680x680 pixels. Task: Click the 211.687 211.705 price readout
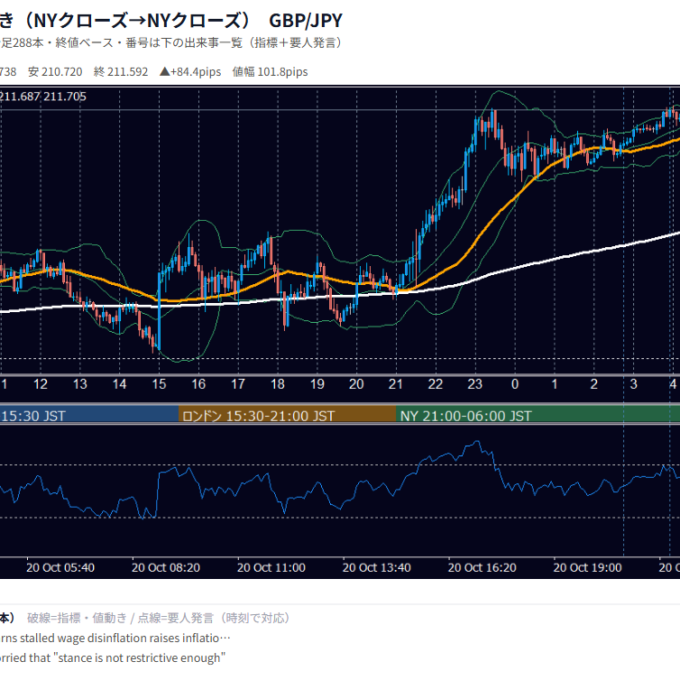pyautogui.click(x=43, y=96)
